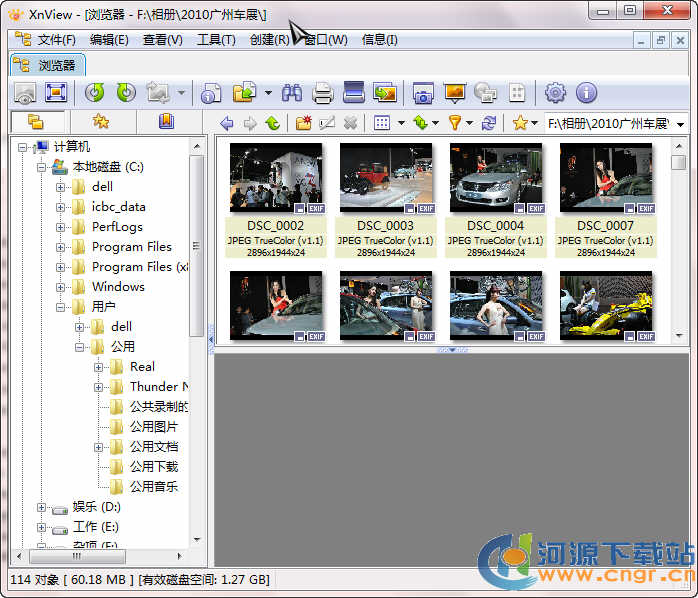This screenshot has height=598, width=698.
Task: Expand the 娱乐 (D:) drive node
Action: (42, 507)
